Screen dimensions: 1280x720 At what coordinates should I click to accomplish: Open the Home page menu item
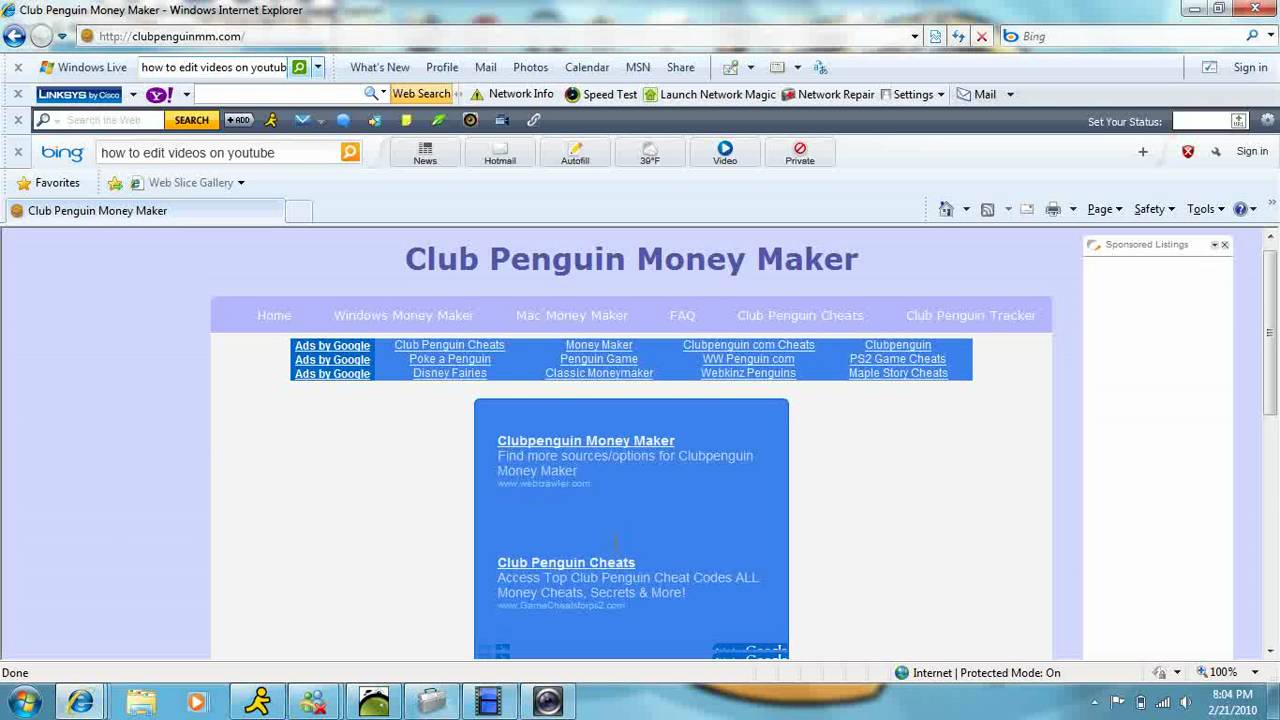[x=274, y=315]
